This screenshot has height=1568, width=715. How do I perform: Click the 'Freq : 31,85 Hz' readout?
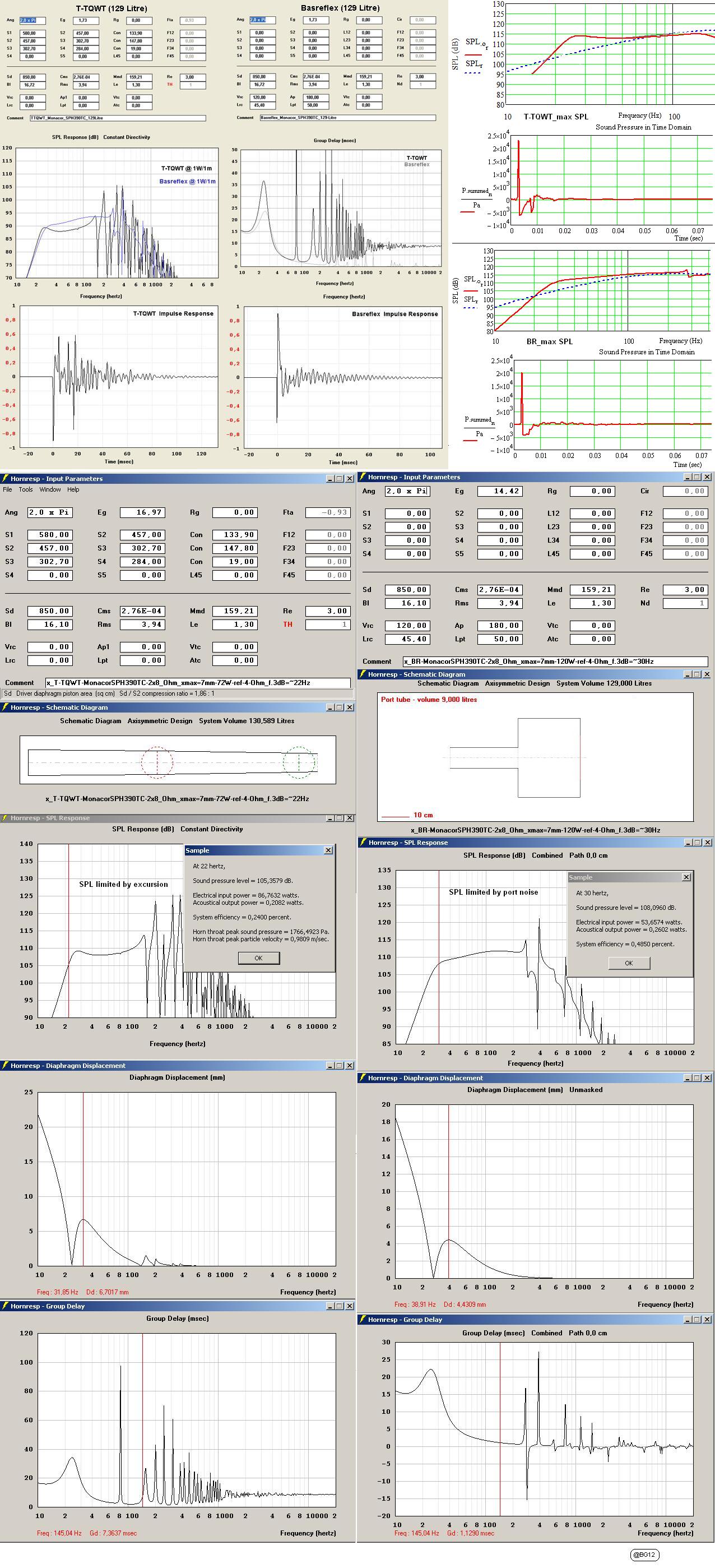[57, 1292]
